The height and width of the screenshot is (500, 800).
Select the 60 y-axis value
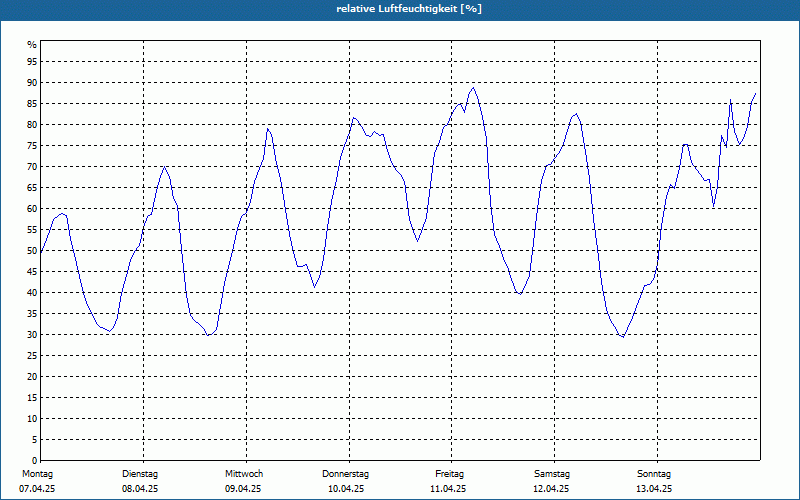(x=32, y=209)
